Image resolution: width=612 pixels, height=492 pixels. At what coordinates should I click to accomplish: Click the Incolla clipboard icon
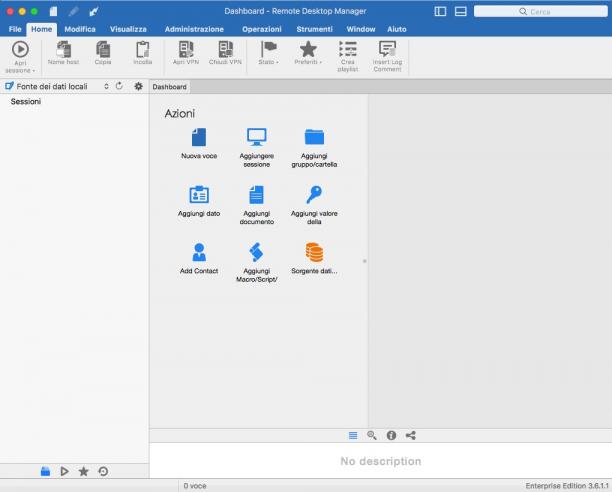pos(142,50)
